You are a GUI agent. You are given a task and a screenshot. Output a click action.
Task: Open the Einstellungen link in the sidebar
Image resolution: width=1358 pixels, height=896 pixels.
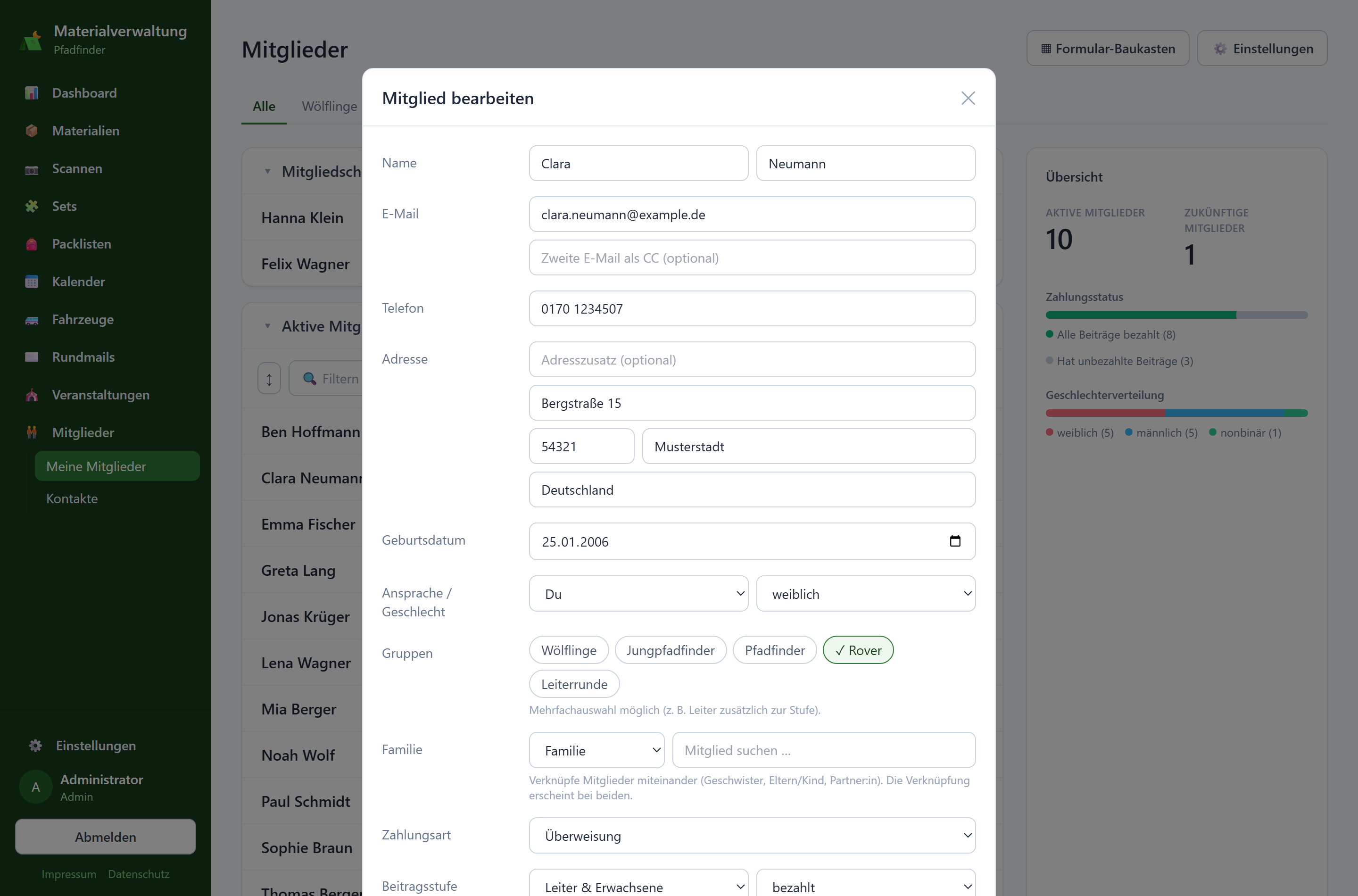pyautogui.click(x=96, y=746)
